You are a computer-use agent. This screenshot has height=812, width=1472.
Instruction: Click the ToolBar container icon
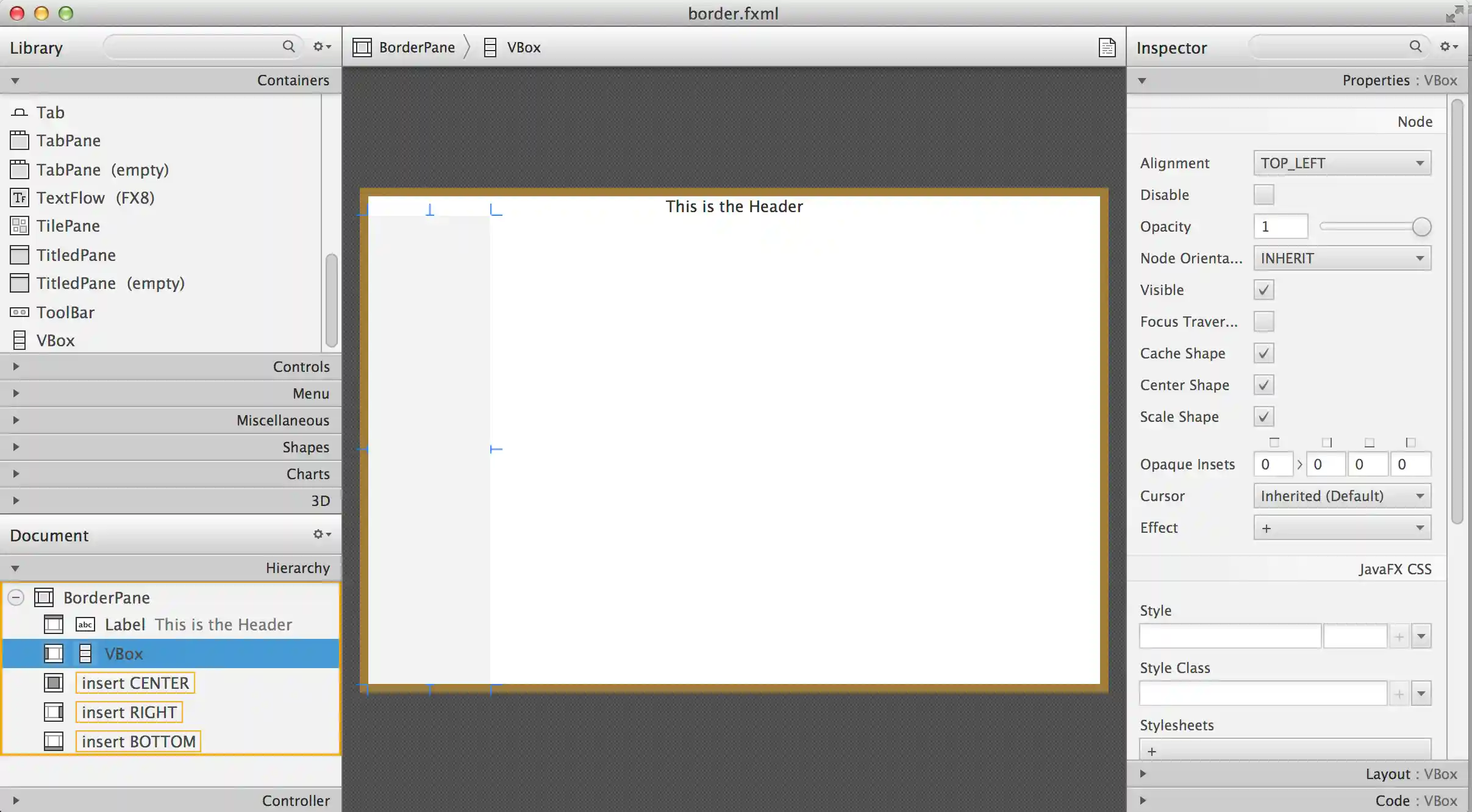click(x=20, y=312)
